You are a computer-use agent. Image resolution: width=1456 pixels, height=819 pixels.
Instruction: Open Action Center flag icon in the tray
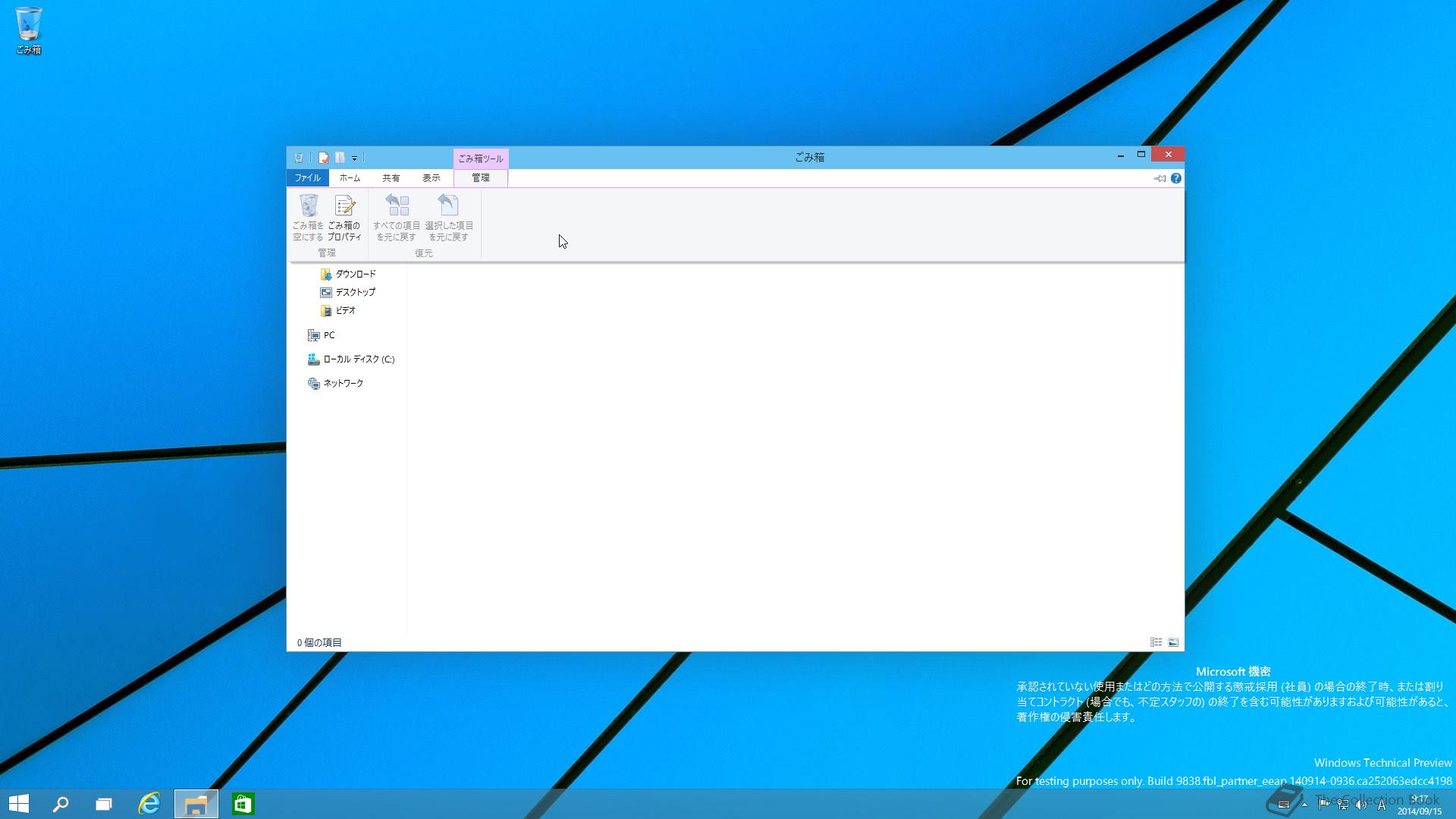[1324, 805]
